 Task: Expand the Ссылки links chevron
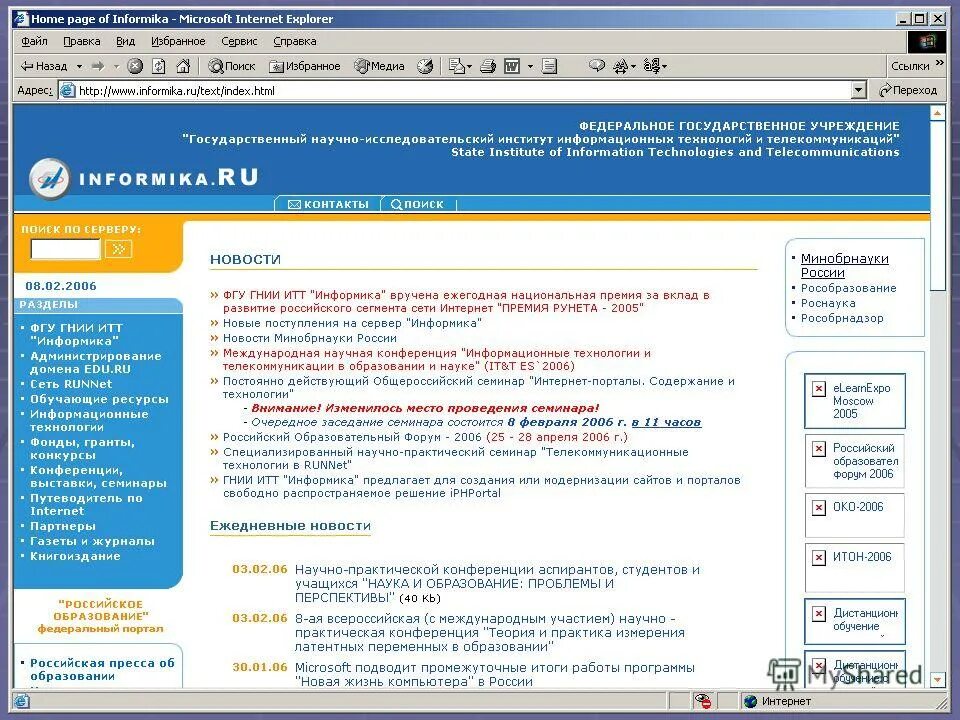pyautogui.click(x=940, y=64)
